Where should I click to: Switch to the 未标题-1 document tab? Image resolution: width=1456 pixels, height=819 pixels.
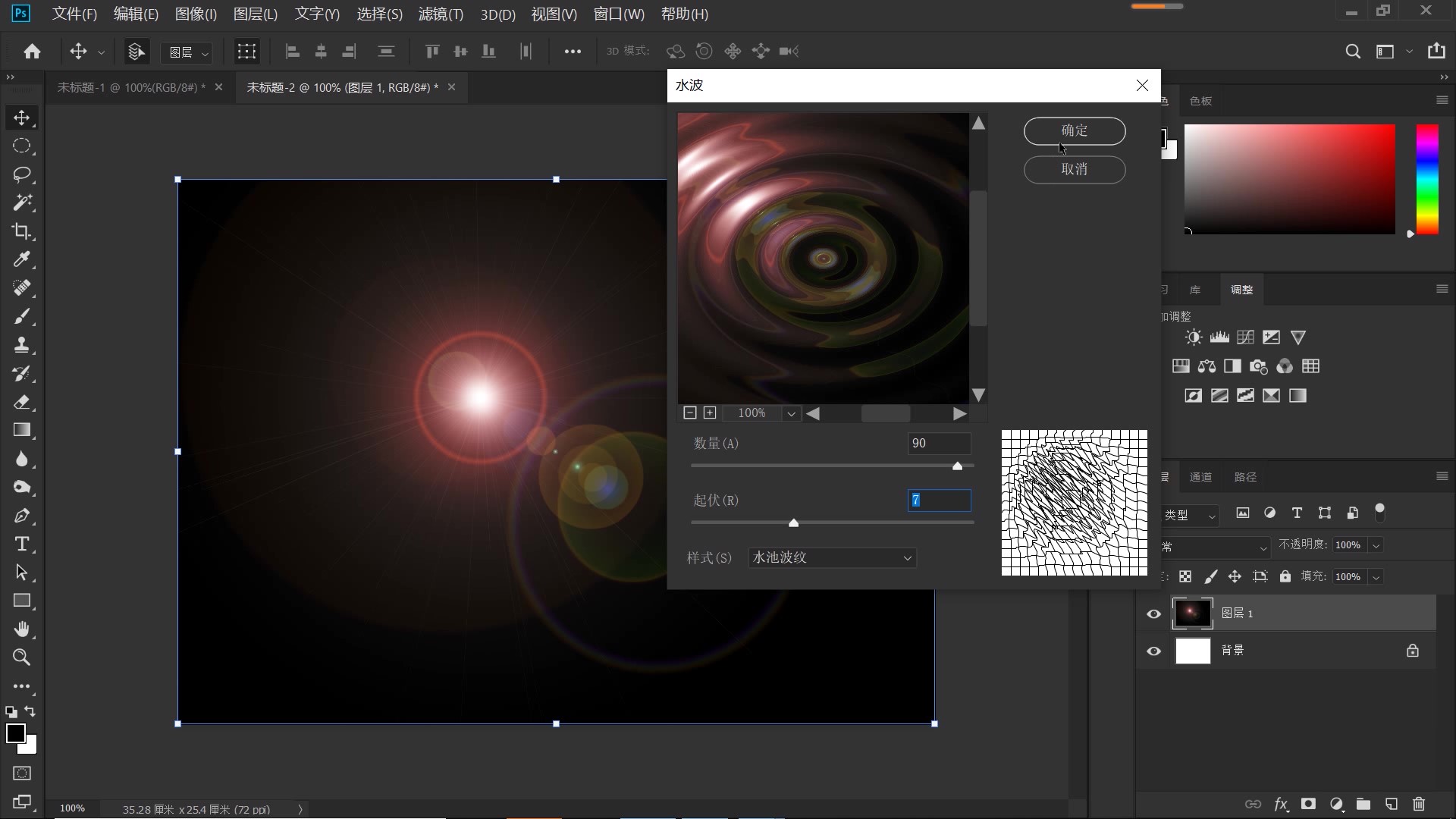point(130,88)
